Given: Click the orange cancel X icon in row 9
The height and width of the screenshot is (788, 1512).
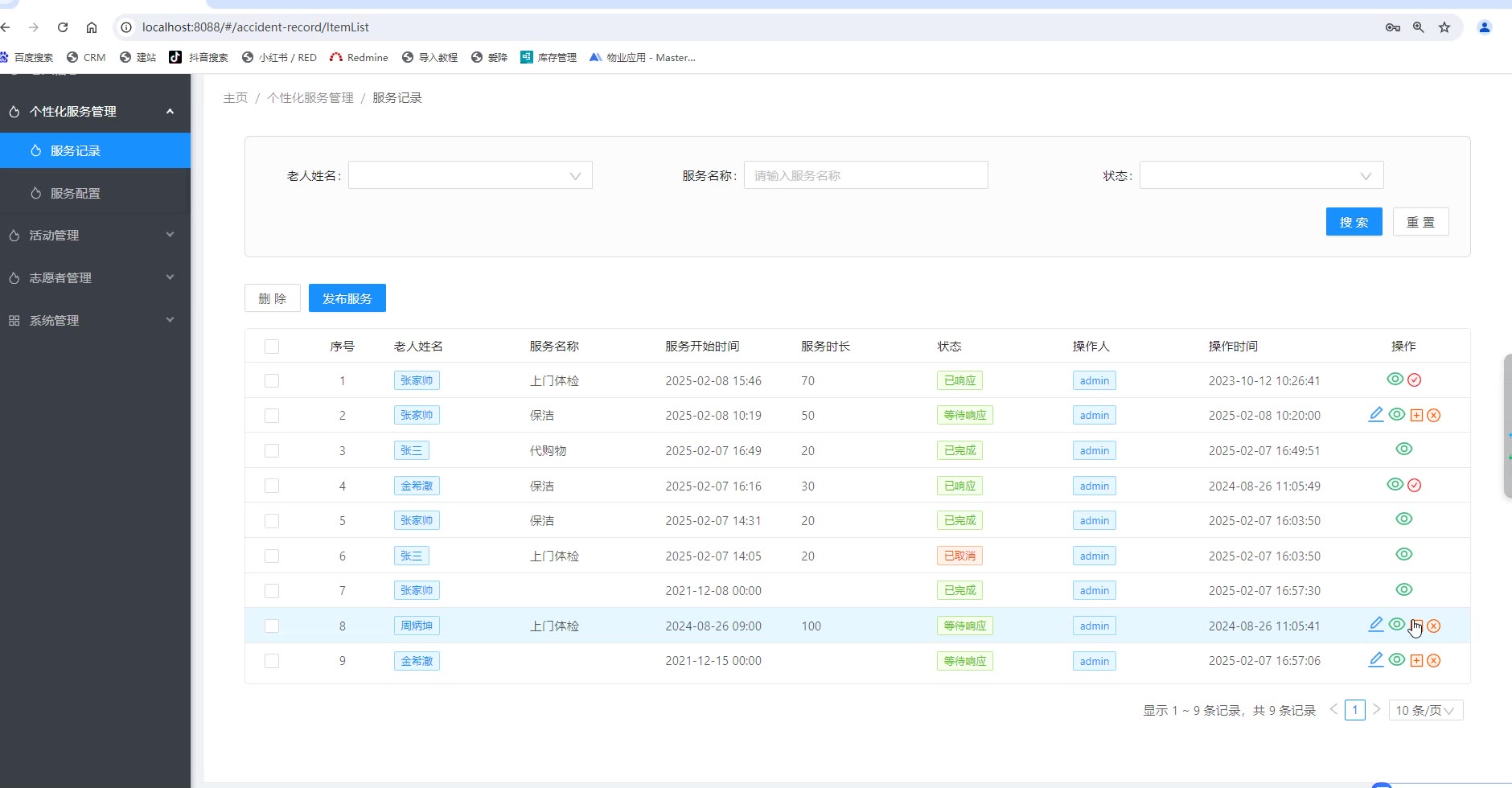Looking at the screenshot, I should 1433,661.
